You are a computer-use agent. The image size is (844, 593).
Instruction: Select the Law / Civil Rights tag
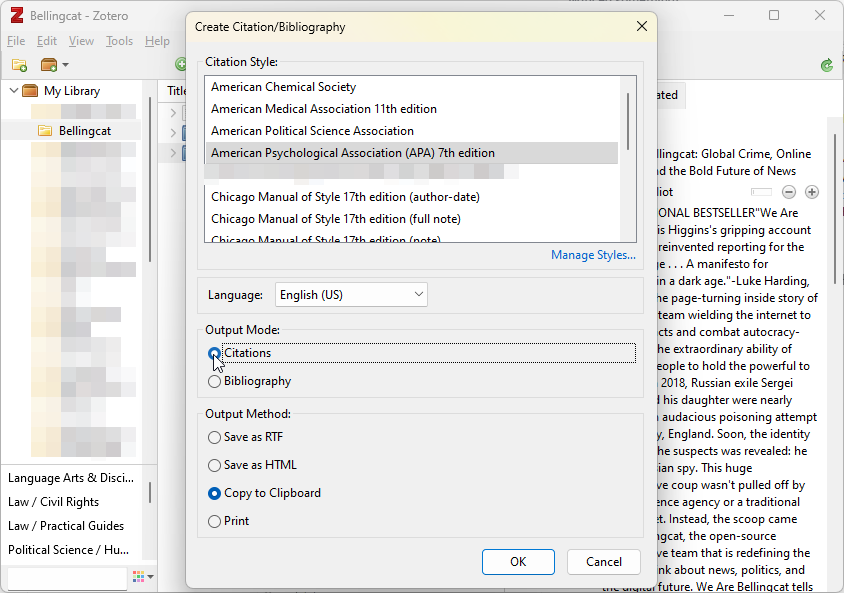pyautogui.click(x=53, y=502)
